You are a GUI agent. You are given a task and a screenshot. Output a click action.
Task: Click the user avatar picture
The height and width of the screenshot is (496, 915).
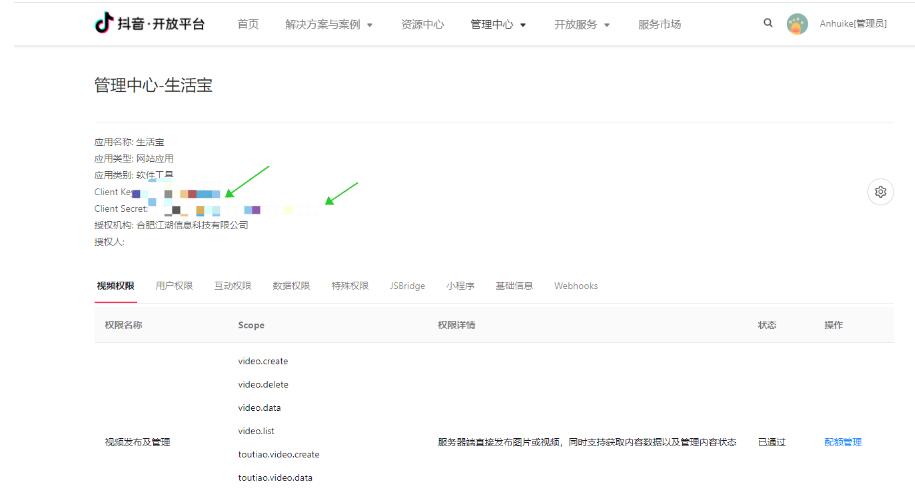(797, 24)
